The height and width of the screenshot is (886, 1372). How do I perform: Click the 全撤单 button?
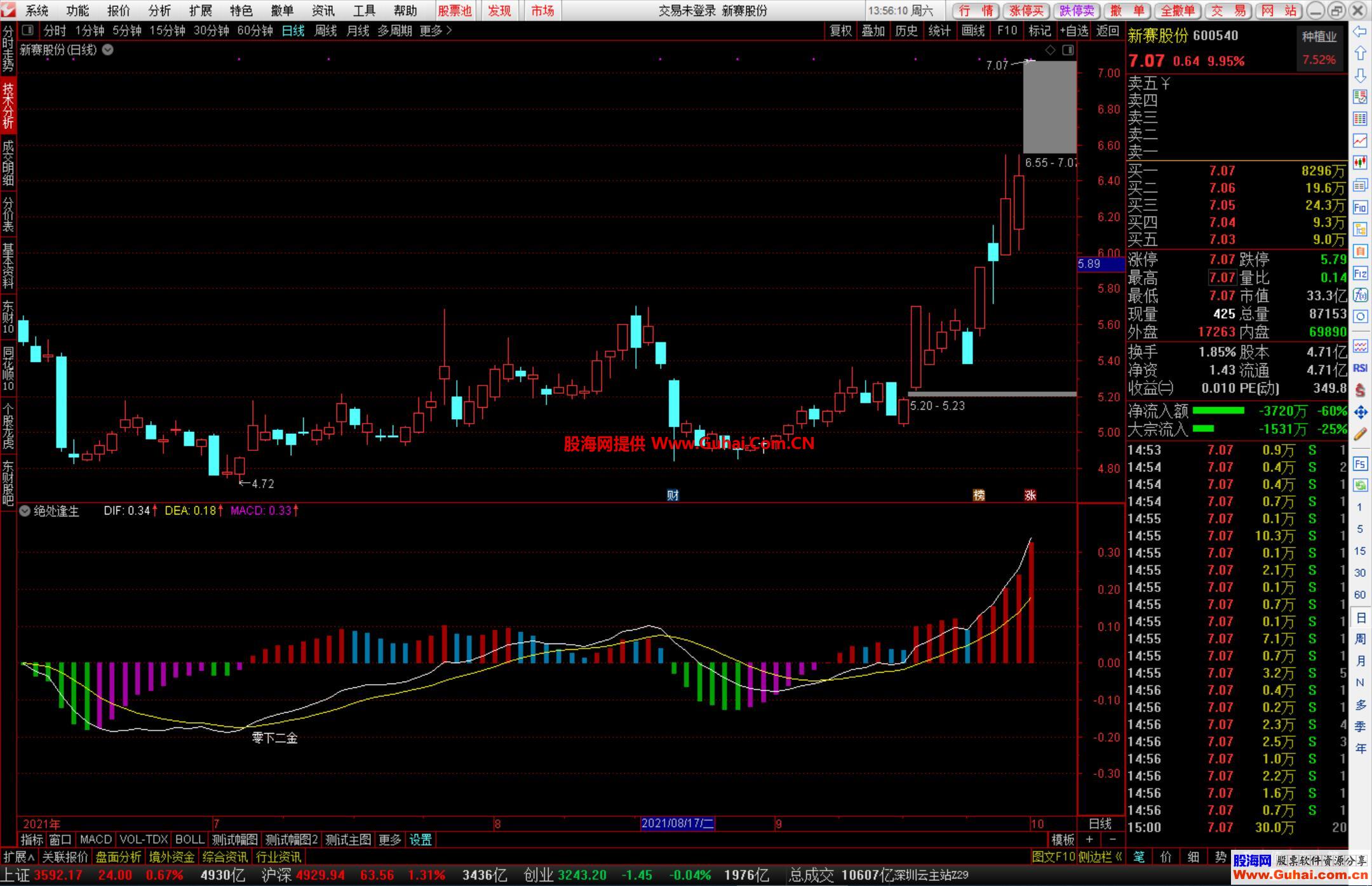tap(1178, 11)
